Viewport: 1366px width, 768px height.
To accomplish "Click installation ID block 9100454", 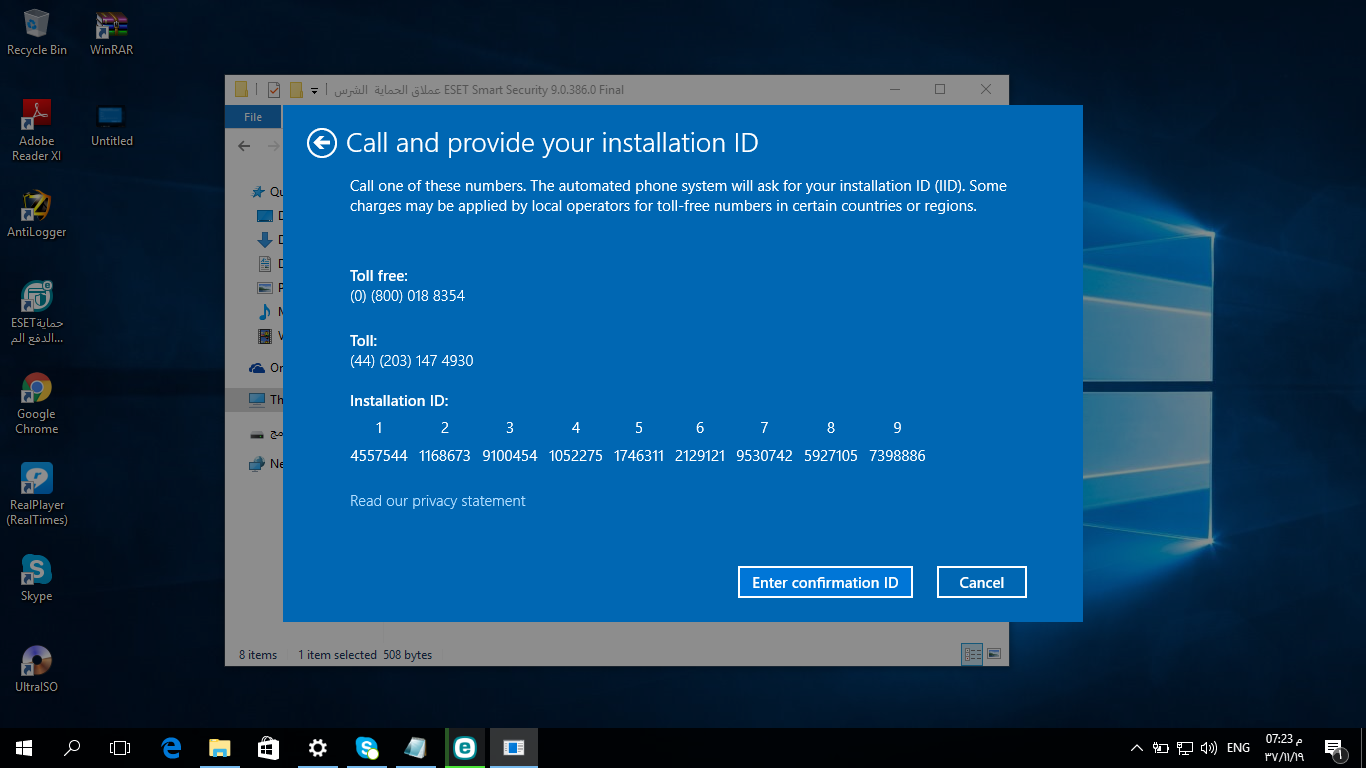I will tap(510, 456).
